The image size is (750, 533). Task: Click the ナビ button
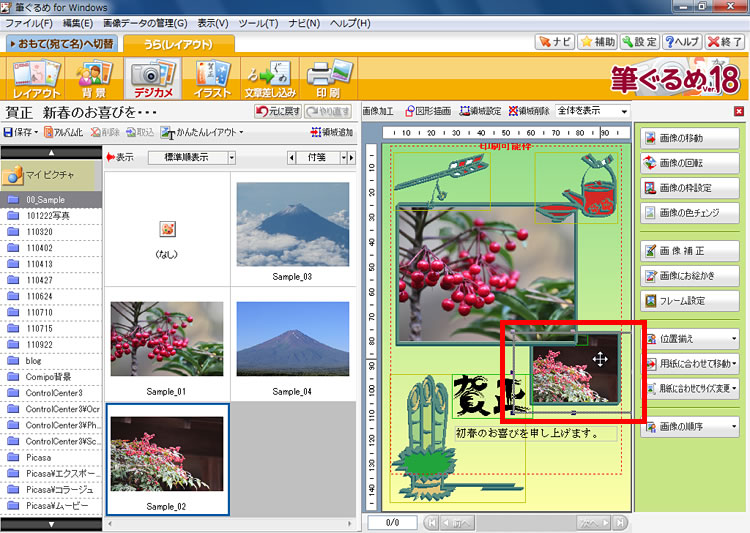[554, 42]
